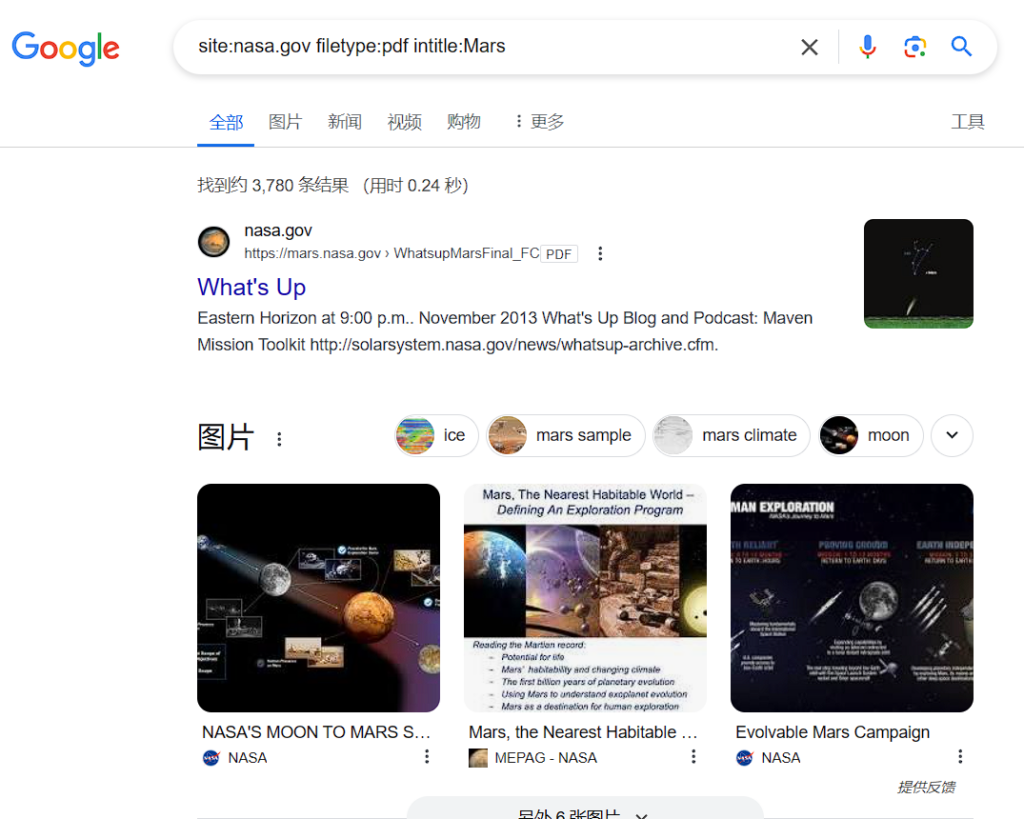
Task: Clear the search query with the X icon
Action: (809, 47)
